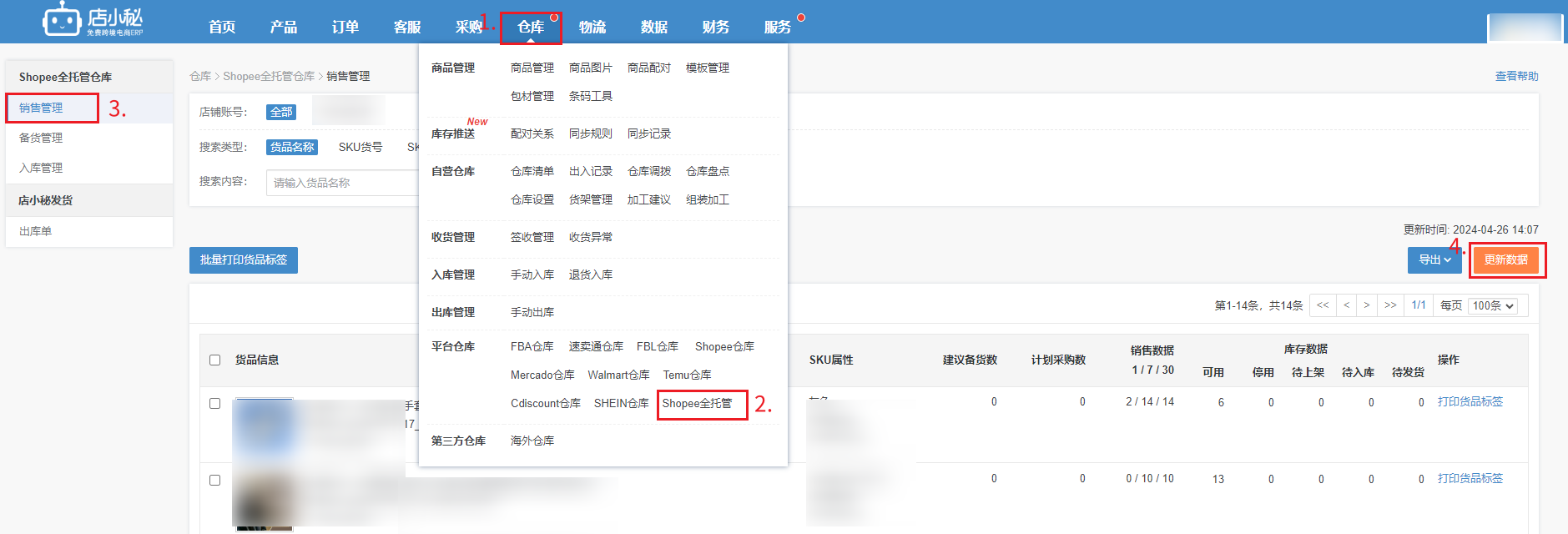Go to previous page with < button
The height and width of the screenshot is (534, 1568).
(1346, 305)
